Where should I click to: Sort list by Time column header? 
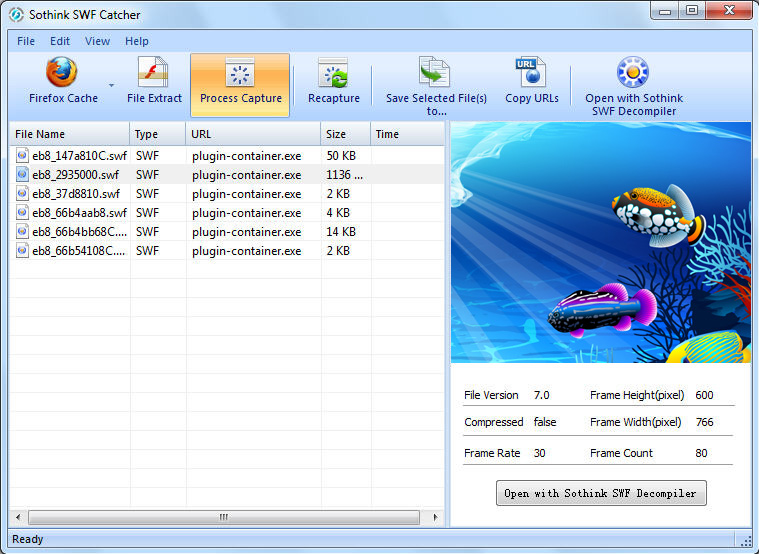[407, 134]
